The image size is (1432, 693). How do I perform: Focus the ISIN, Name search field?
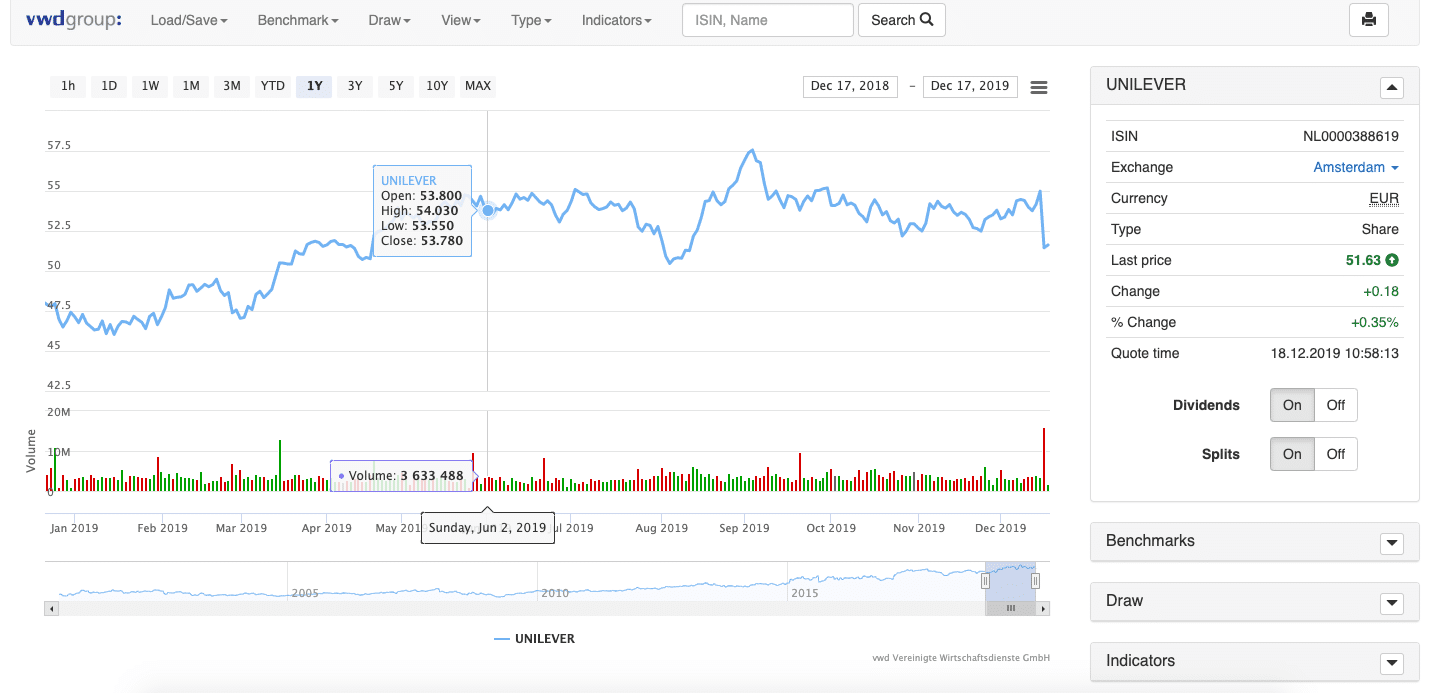(768, 20)
